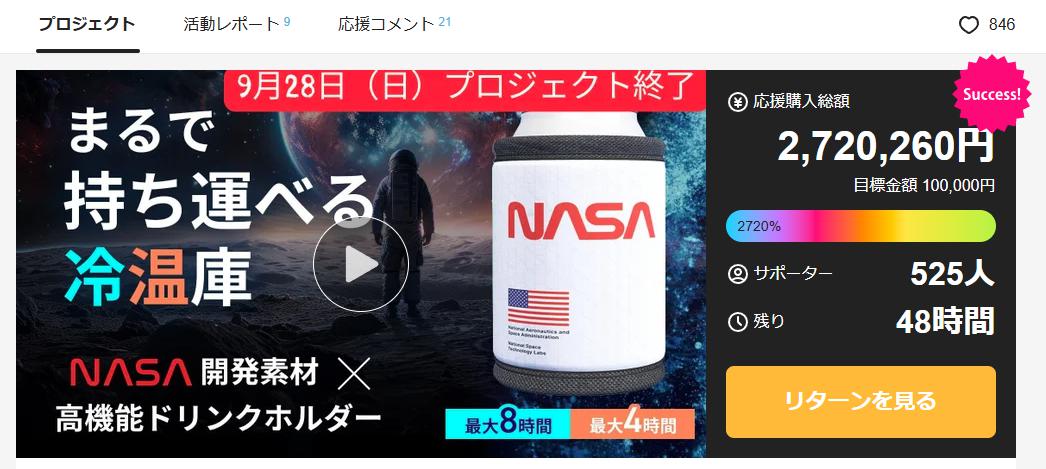Click the red NASA logo on the holder
This screenshot has height=469, width=1046.
581,220
